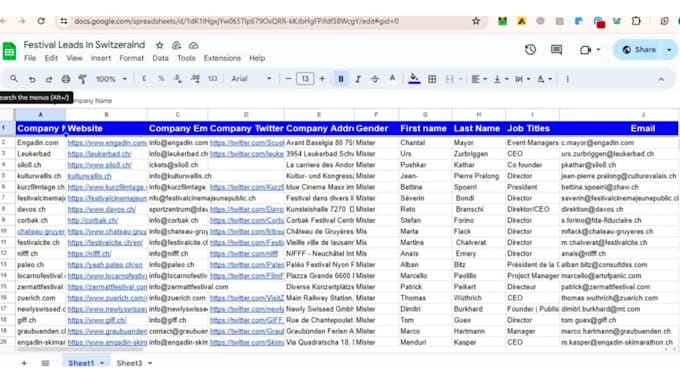This screenshot has height=383, width=680.
Task: Open the Arial font dropdown
Action: point(251,79)
